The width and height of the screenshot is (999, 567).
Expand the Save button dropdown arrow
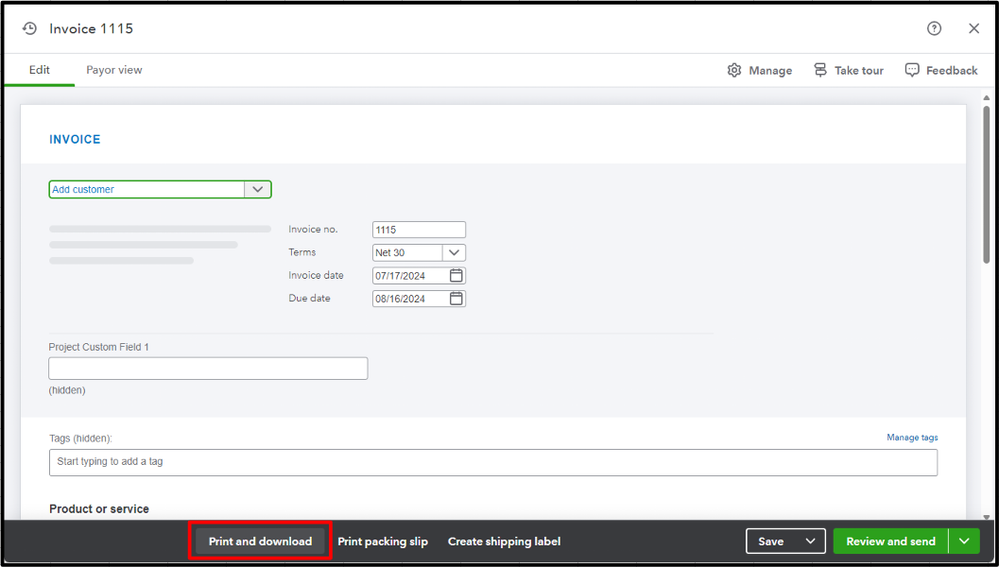coord(810,541)
